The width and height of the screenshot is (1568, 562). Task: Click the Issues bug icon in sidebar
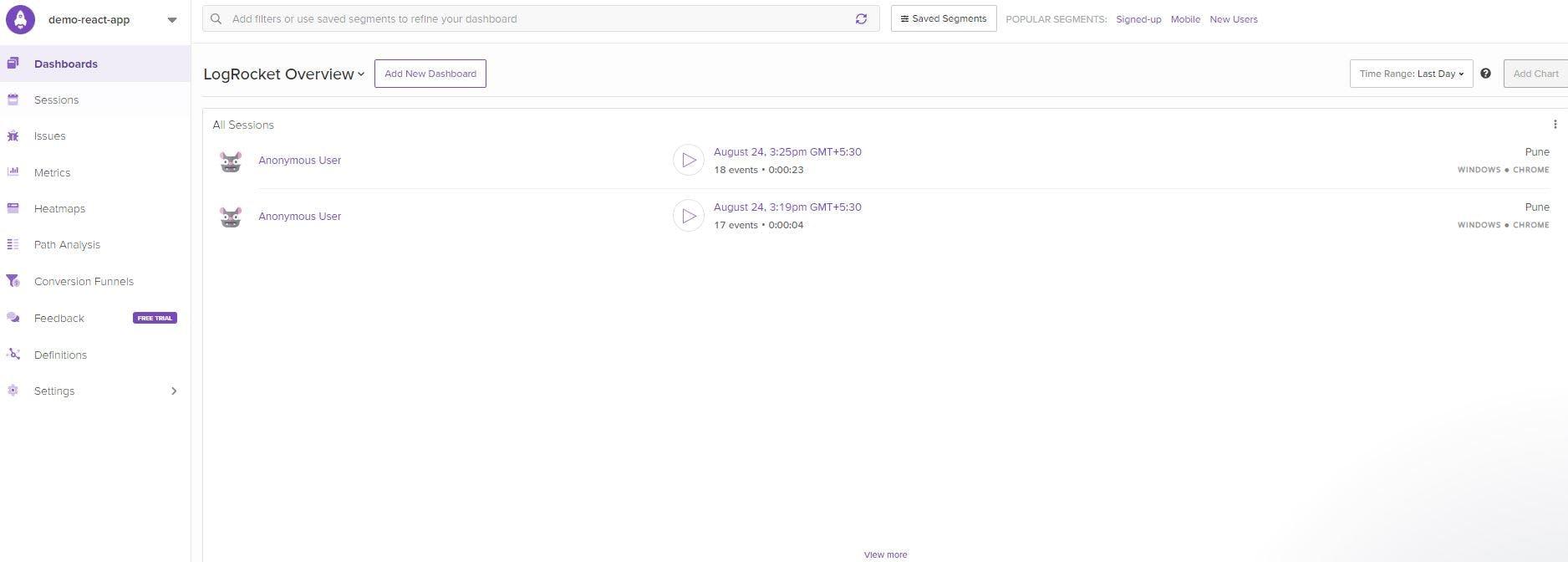[13, 136]
